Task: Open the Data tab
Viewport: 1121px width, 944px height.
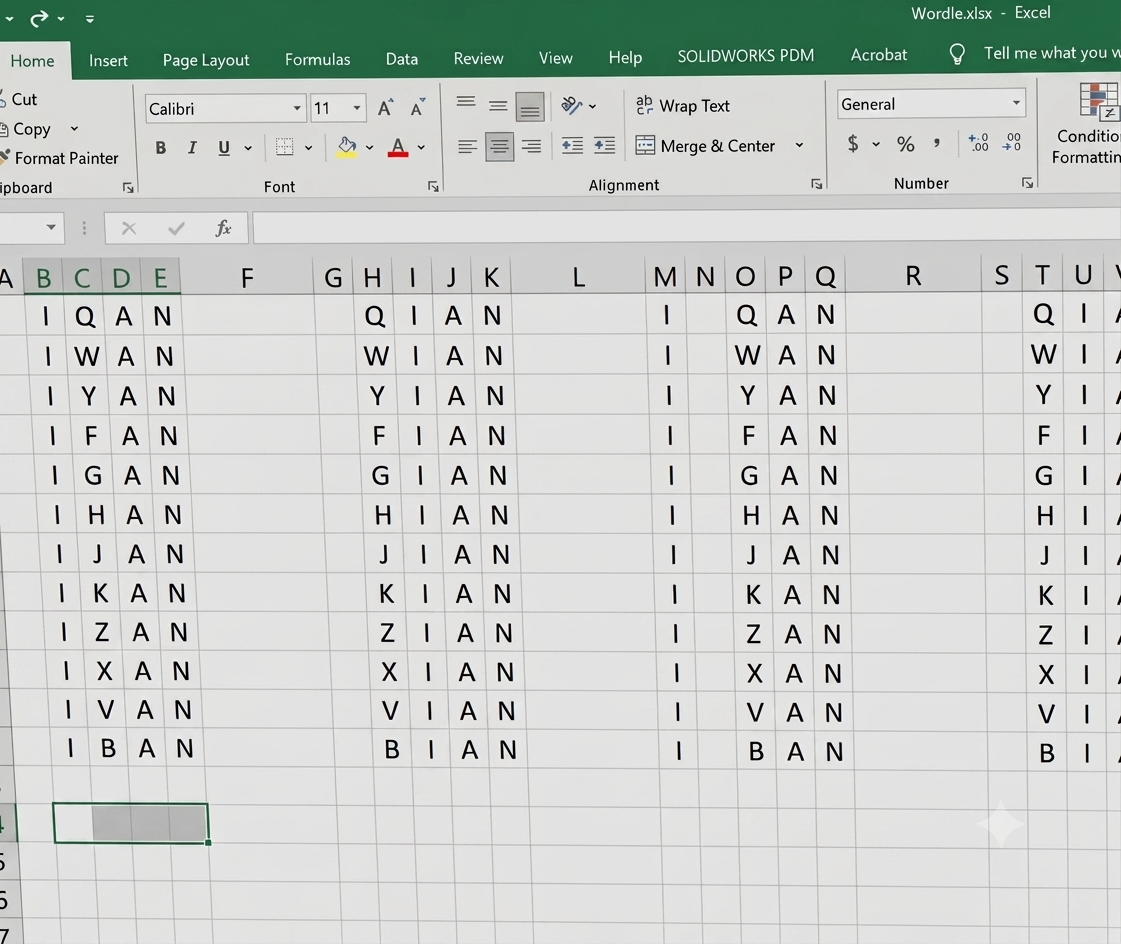Action: click(x=402, y=59)
